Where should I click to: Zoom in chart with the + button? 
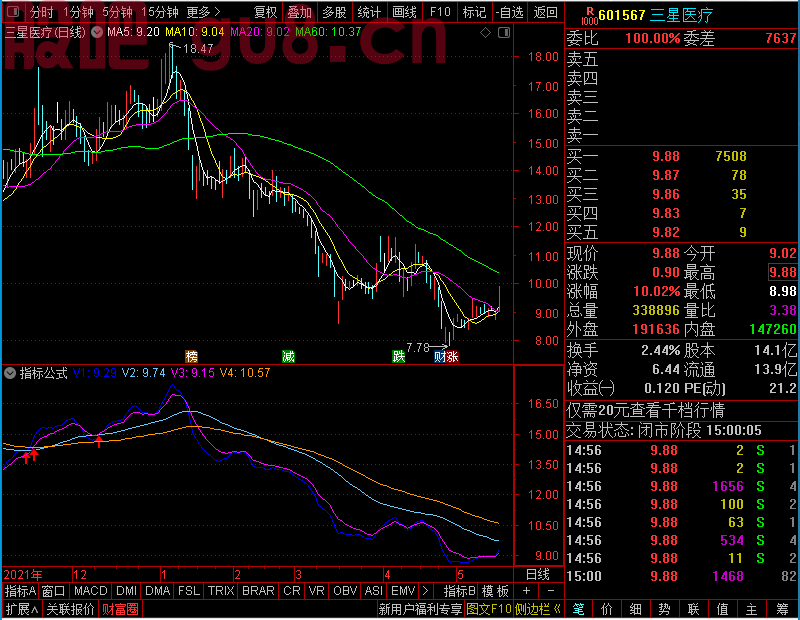click(x=526, y=591)
